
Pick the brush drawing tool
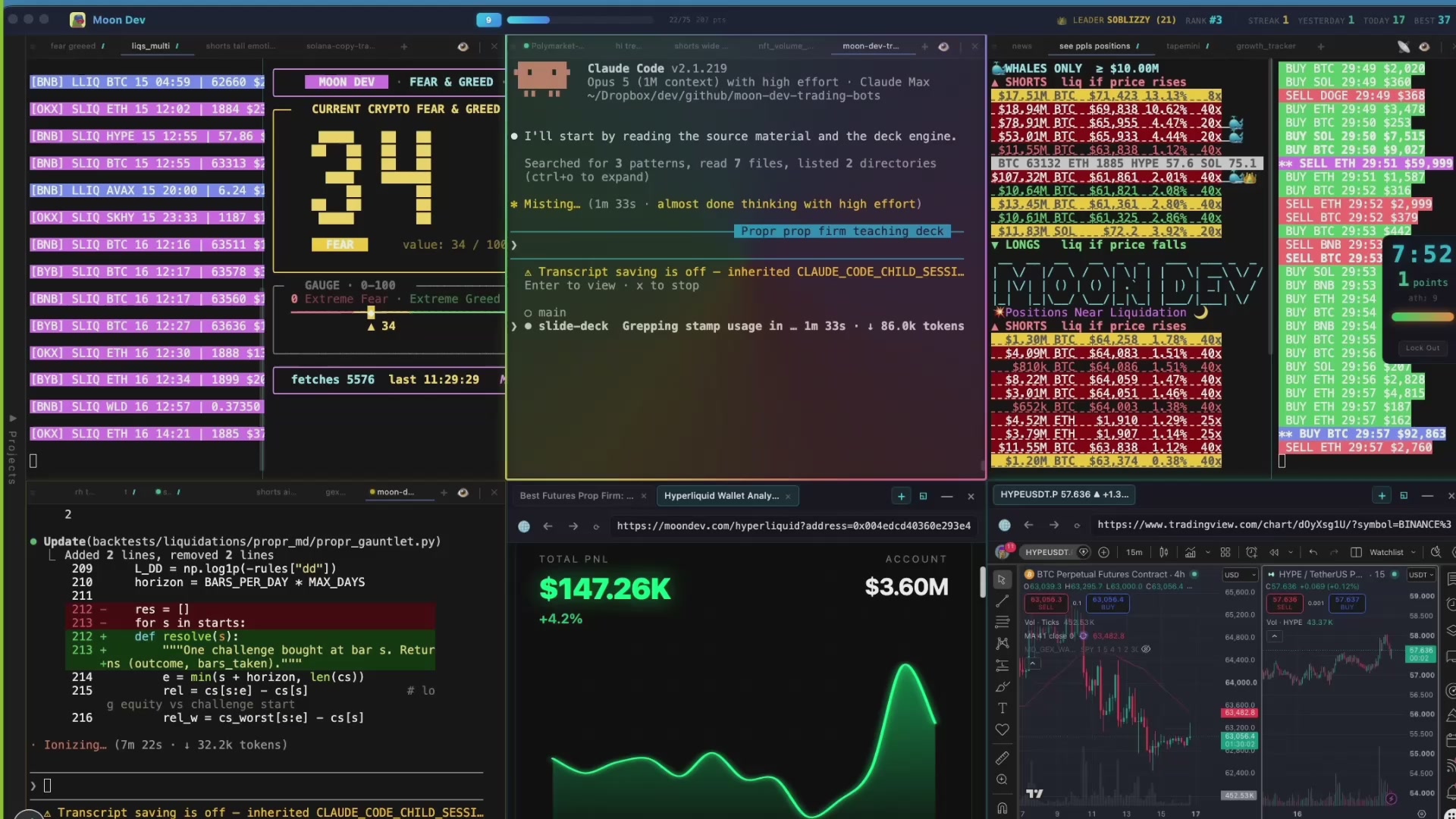(x=1002, y=686)
